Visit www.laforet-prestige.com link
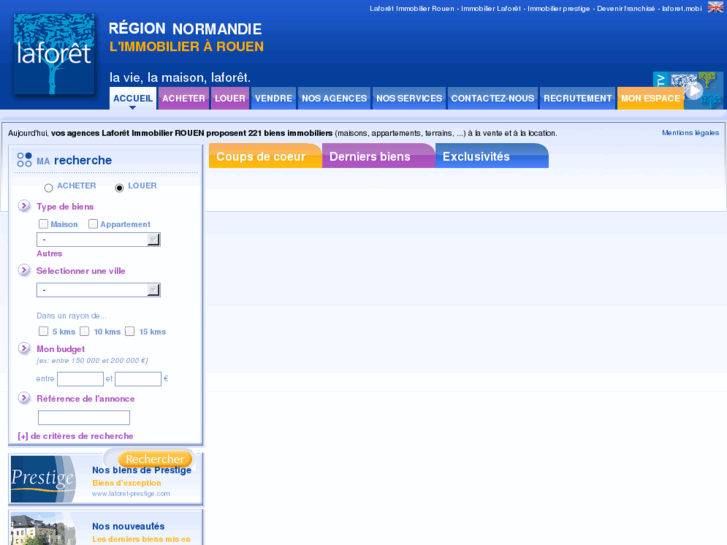The width and height of the screenshot is (727, 545). (131, 494)
